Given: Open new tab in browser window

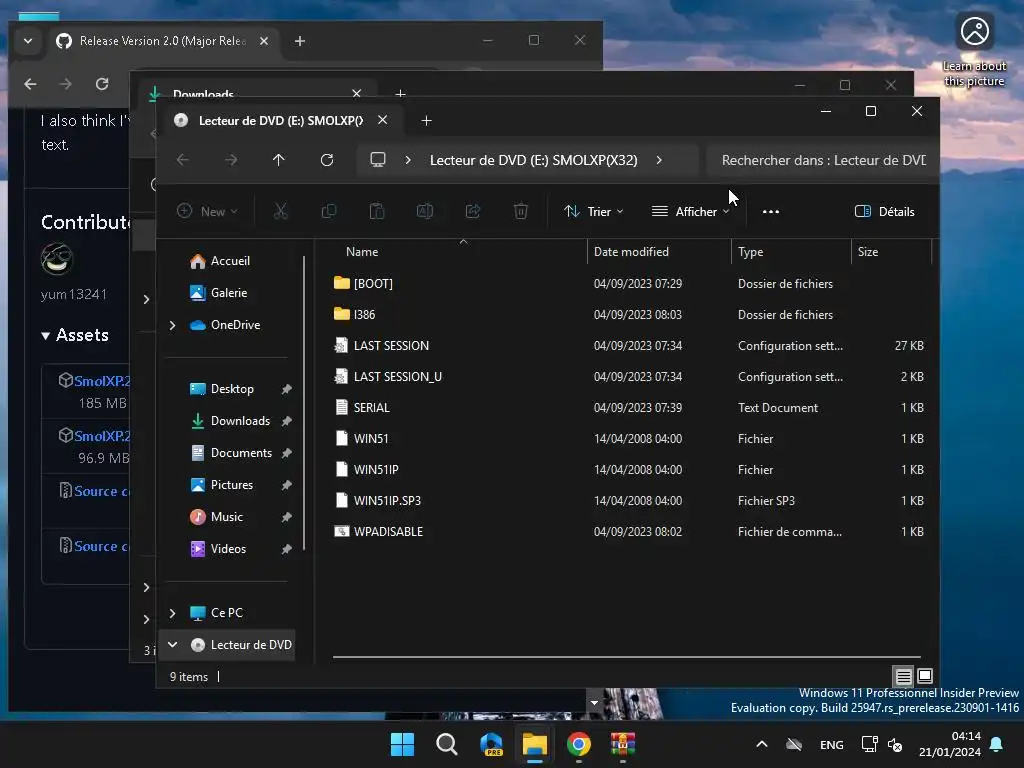Looking at the screenshot, I should tap(300, 40).
